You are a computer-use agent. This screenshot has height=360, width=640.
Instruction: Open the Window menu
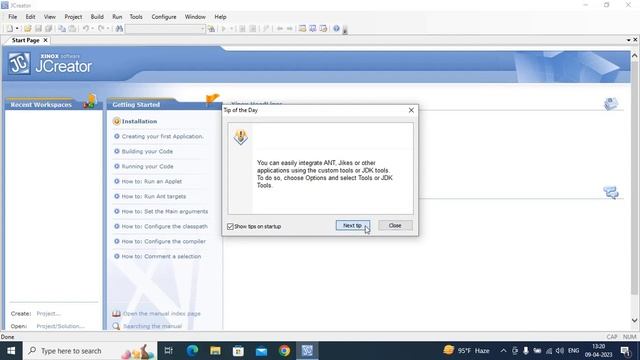point(195,17)
